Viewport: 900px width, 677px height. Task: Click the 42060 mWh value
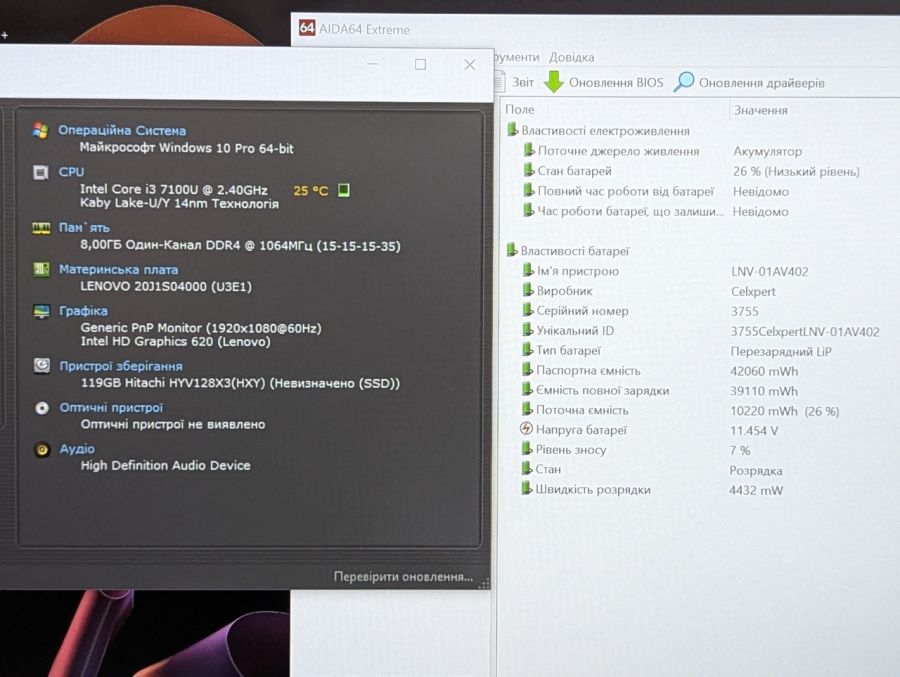(x=764, y=372)
